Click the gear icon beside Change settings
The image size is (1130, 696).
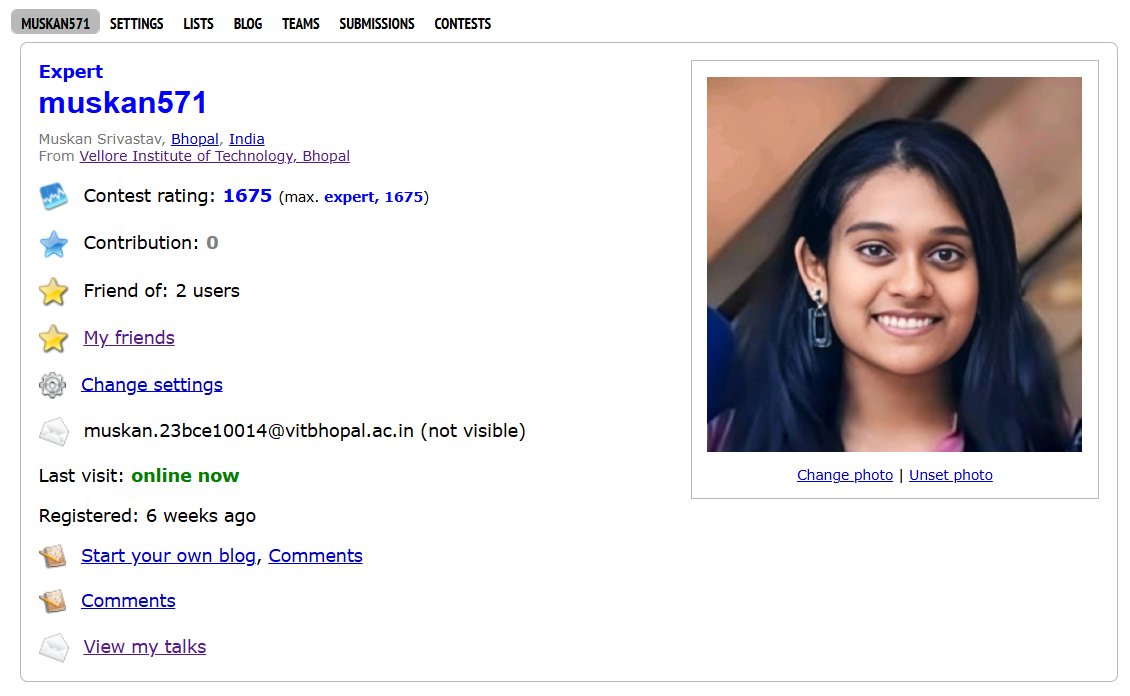click(52, 385)
